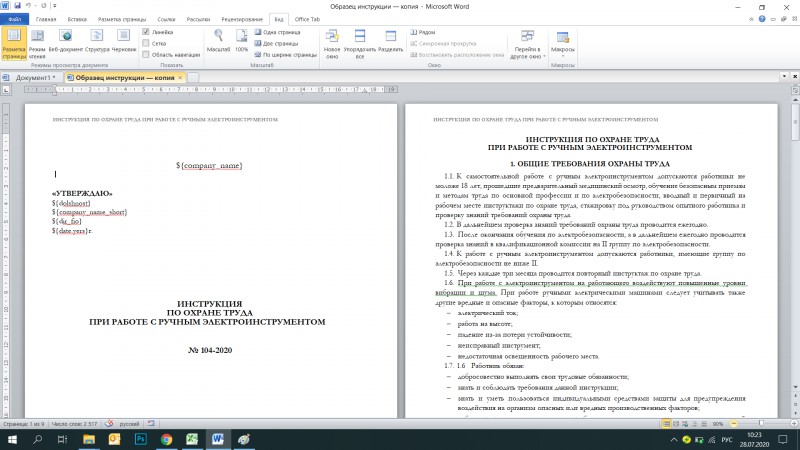The image size is (800, 450).
Task: Open the Веб-документ view
Action: point(65,41)
